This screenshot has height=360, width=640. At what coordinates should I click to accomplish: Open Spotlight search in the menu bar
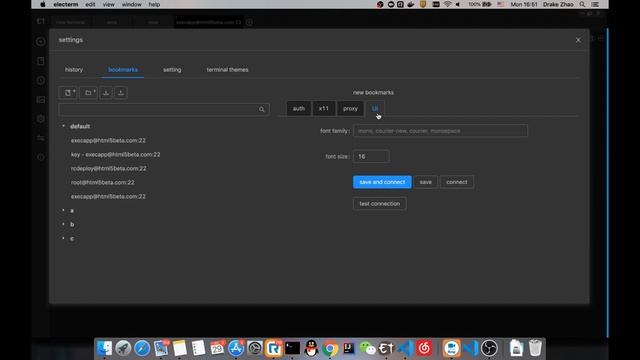pos(582,4)
